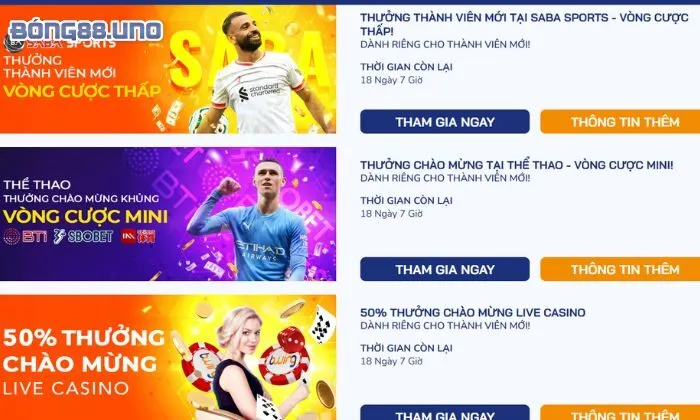Click Tham Gia Ngay for Saba Sports promotion
The height and width of the screenshot is (420, 700).
445,121
